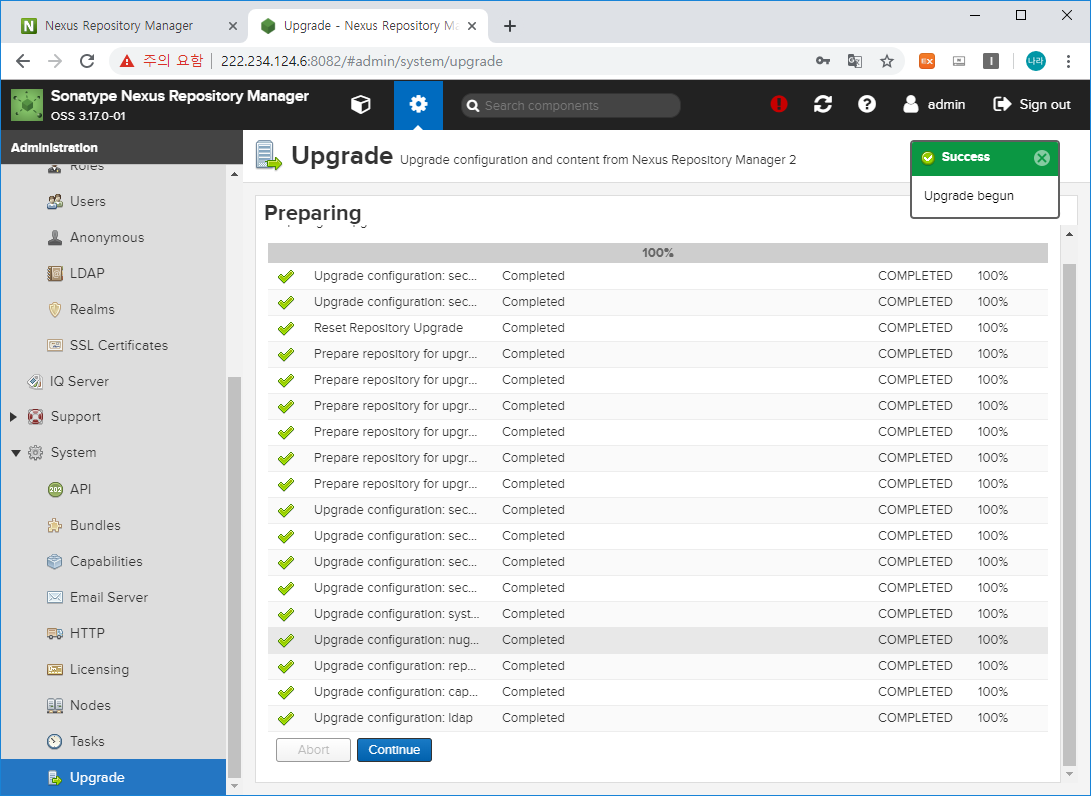Reload the browser page
1091x796 pixels.
coord(87,61)
